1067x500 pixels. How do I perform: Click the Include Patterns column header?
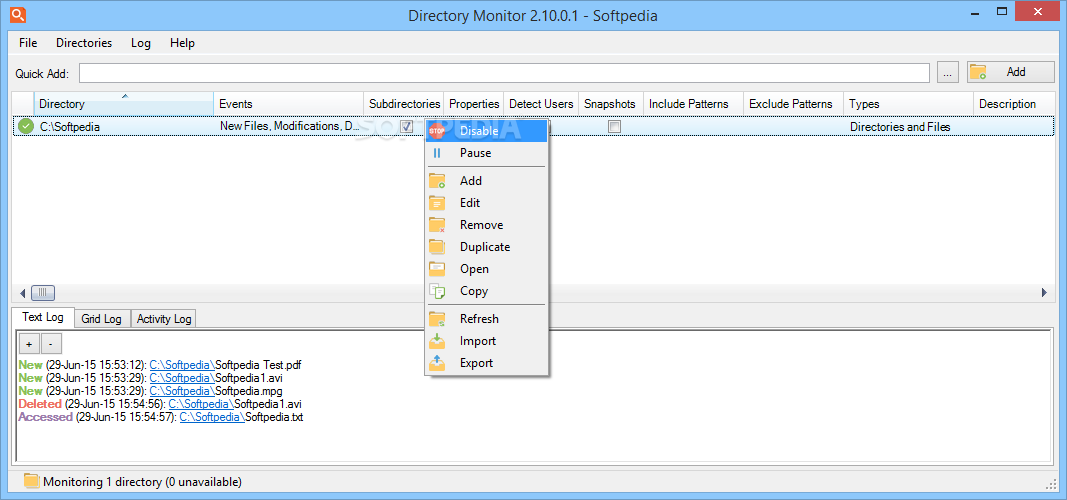pyautogui.click(x=693, y=104)
